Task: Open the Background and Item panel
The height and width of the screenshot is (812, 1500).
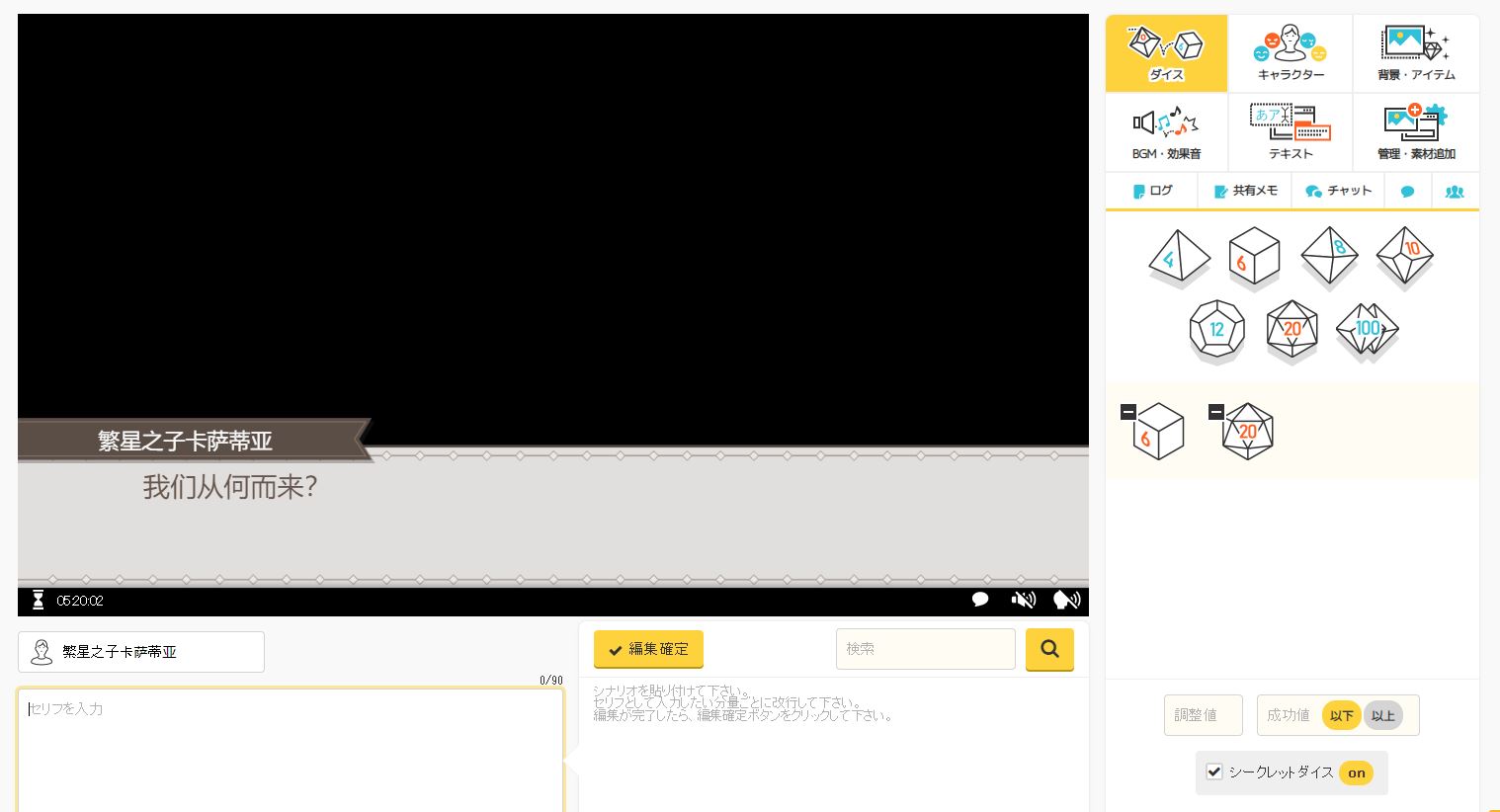Action: click(x=1415, y=53)
